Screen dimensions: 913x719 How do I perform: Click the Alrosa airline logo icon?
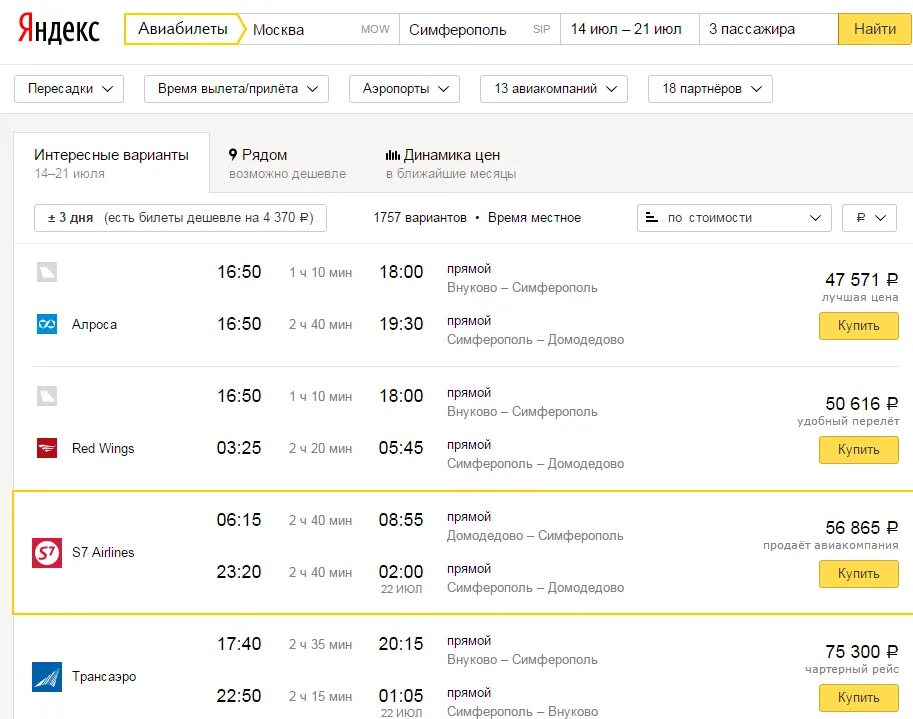pos(47,324)
